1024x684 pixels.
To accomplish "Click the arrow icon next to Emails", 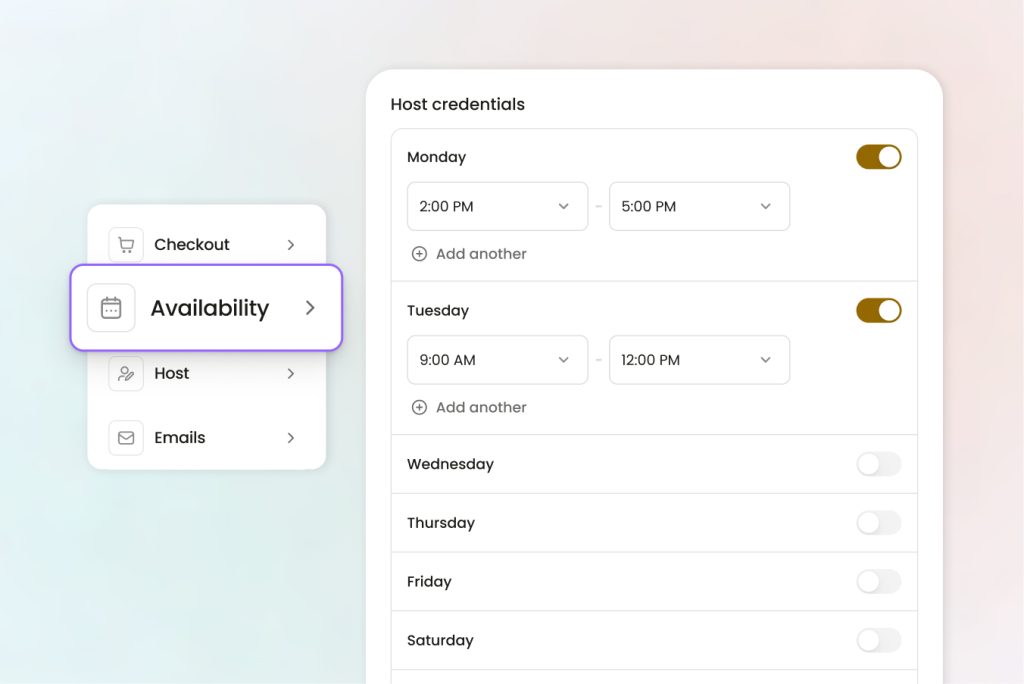I will pyautogui.click(x=291, y=438).
